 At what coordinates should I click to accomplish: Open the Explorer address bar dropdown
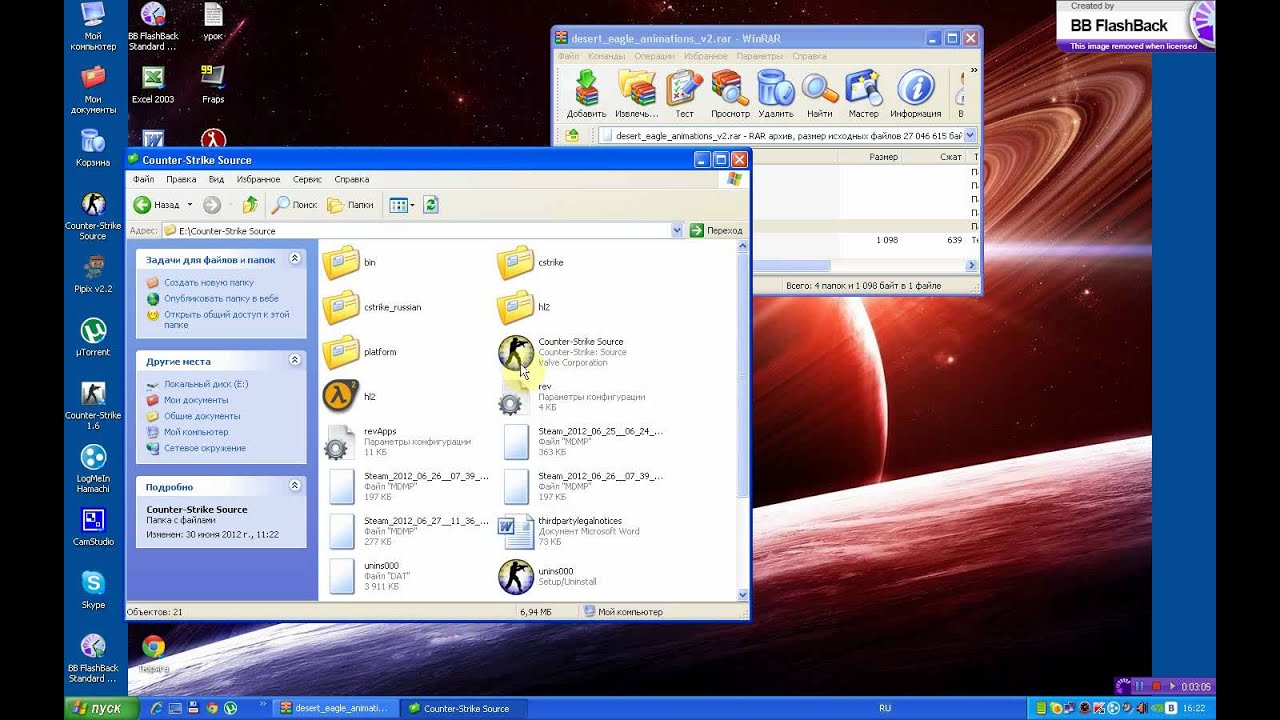[x=676, y=230]
